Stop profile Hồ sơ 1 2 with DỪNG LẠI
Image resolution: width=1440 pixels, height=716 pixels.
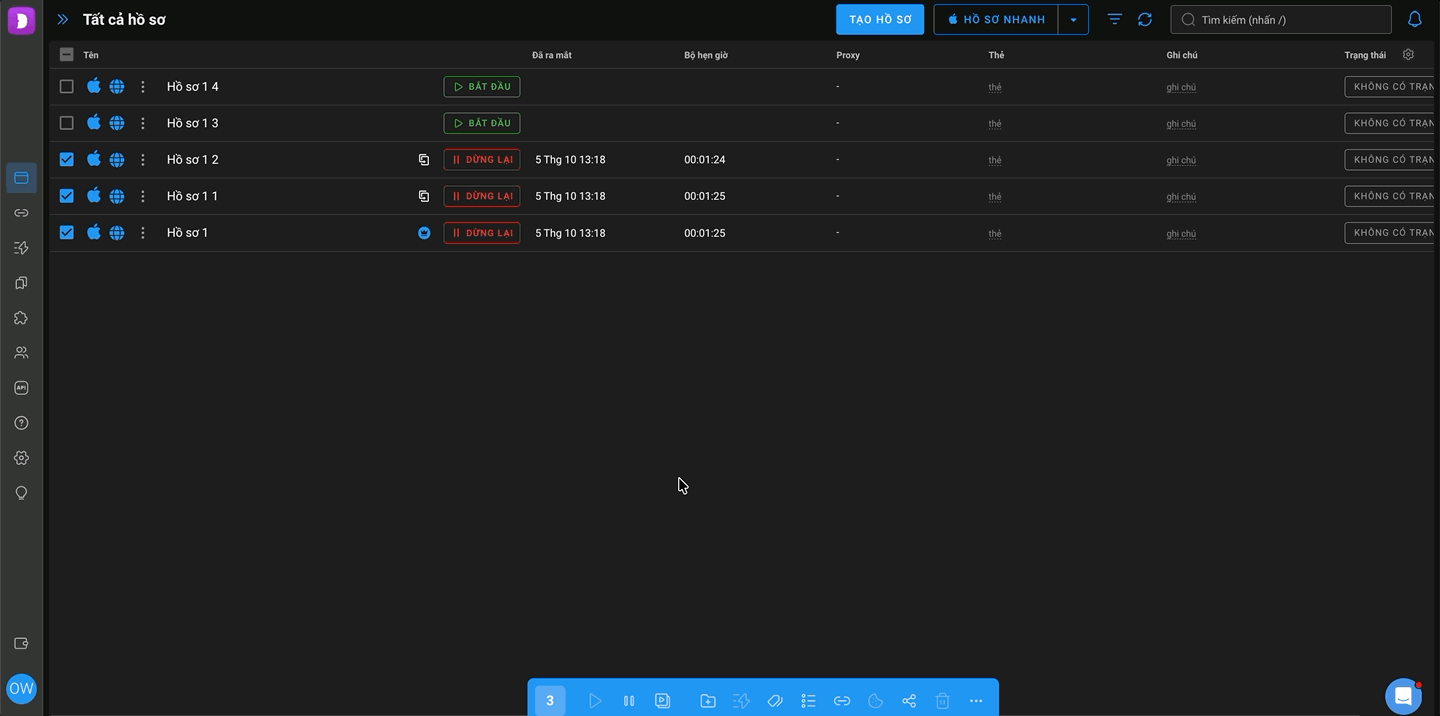tap(482, 160)
